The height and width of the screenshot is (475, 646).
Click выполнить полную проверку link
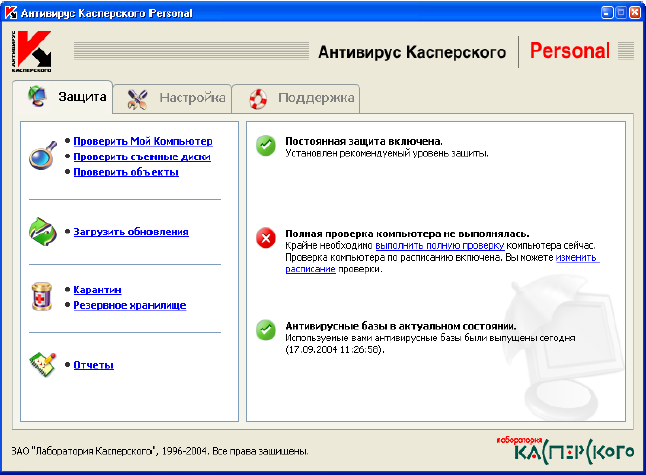440,246
